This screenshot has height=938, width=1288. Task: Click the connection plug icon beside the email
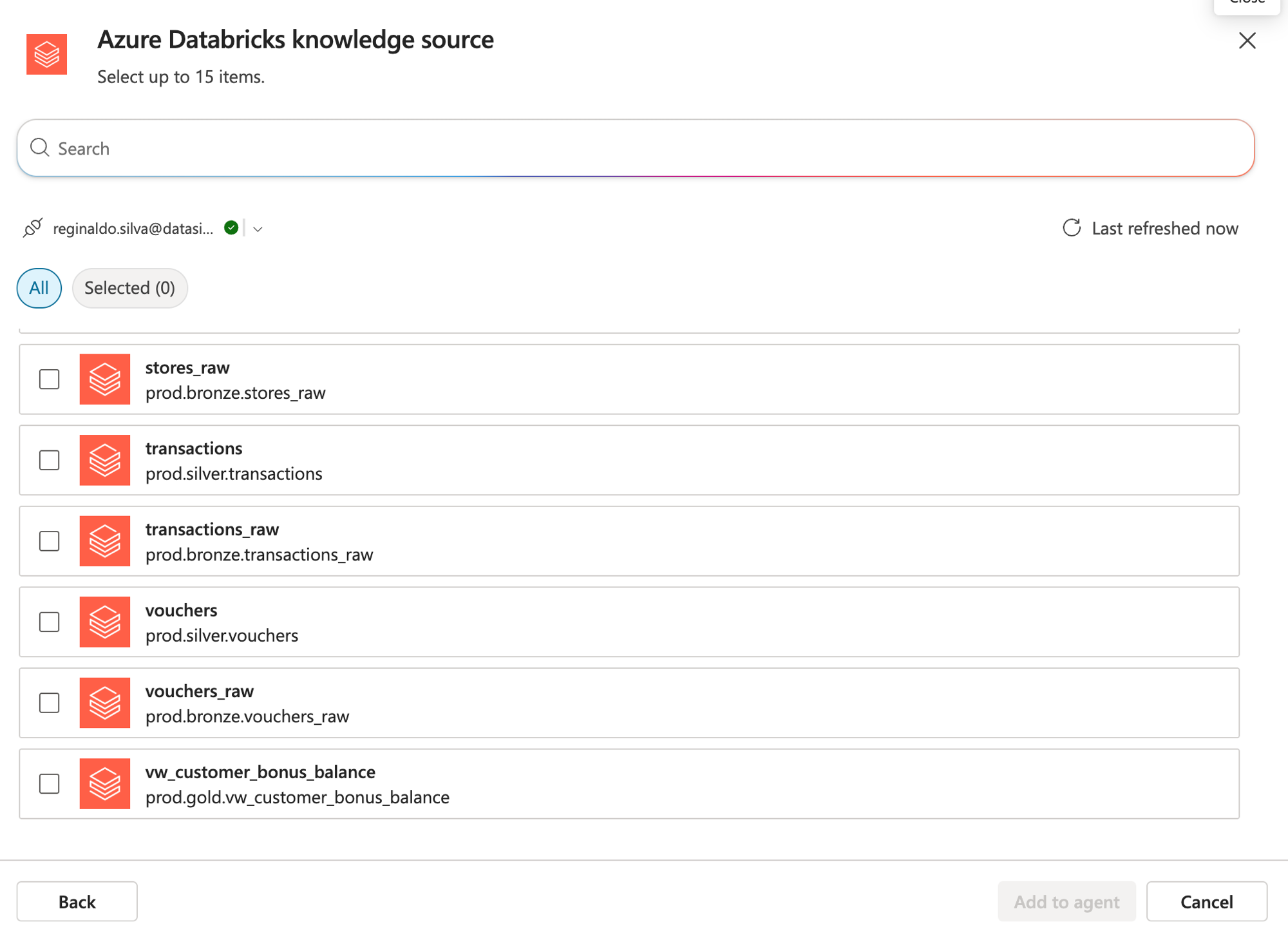click(x=33, y=228)
